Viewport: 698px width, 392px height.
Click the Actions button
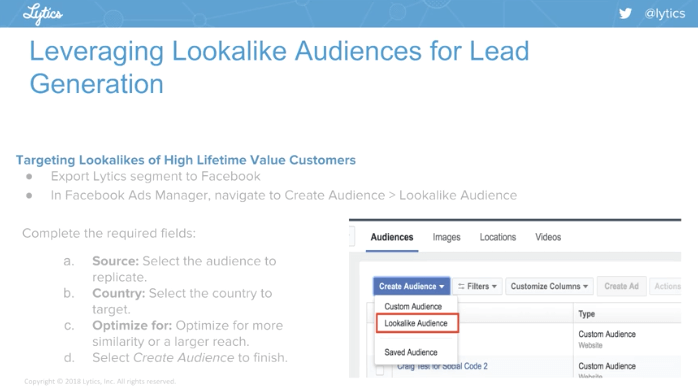(x=666, y=286)
